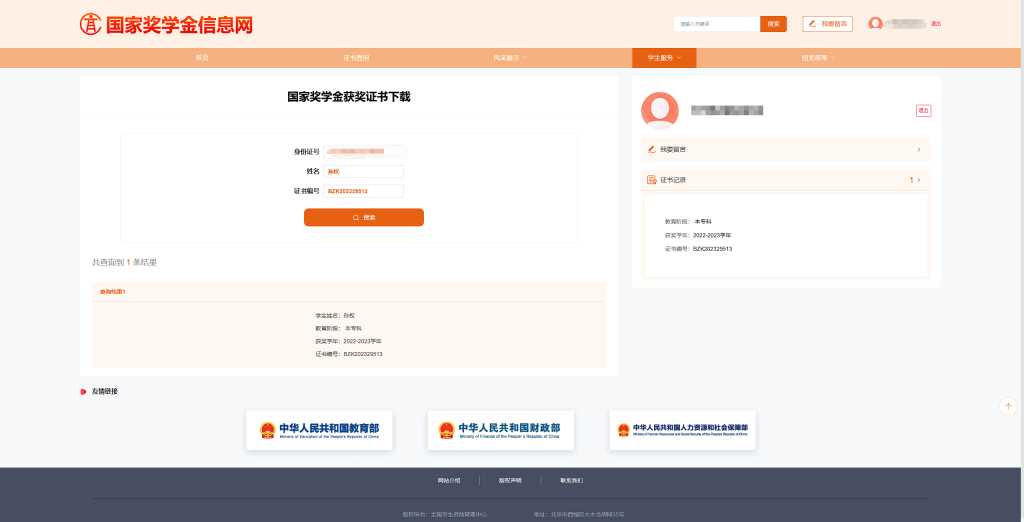Click the orange 搜索 button in header
The height and width of the screenshot is (522, 1024).
click(x=773, y=24)
